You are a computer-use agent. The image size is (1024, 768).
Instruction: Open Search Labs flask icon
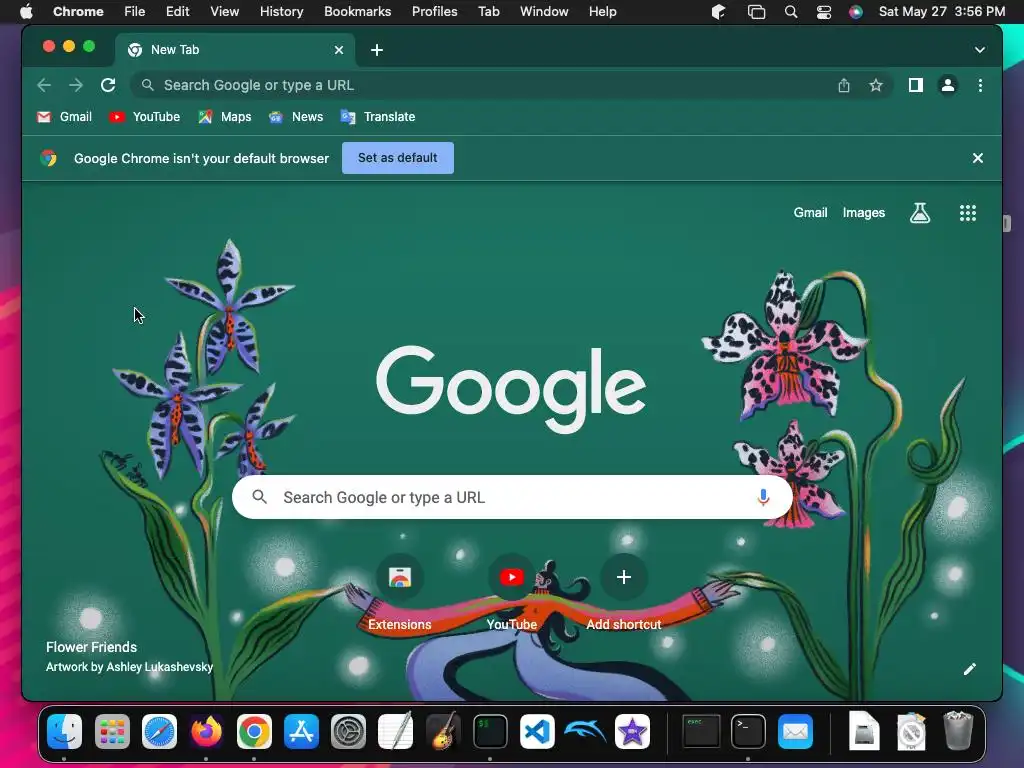pyautogui.click(x=920, y=213)
